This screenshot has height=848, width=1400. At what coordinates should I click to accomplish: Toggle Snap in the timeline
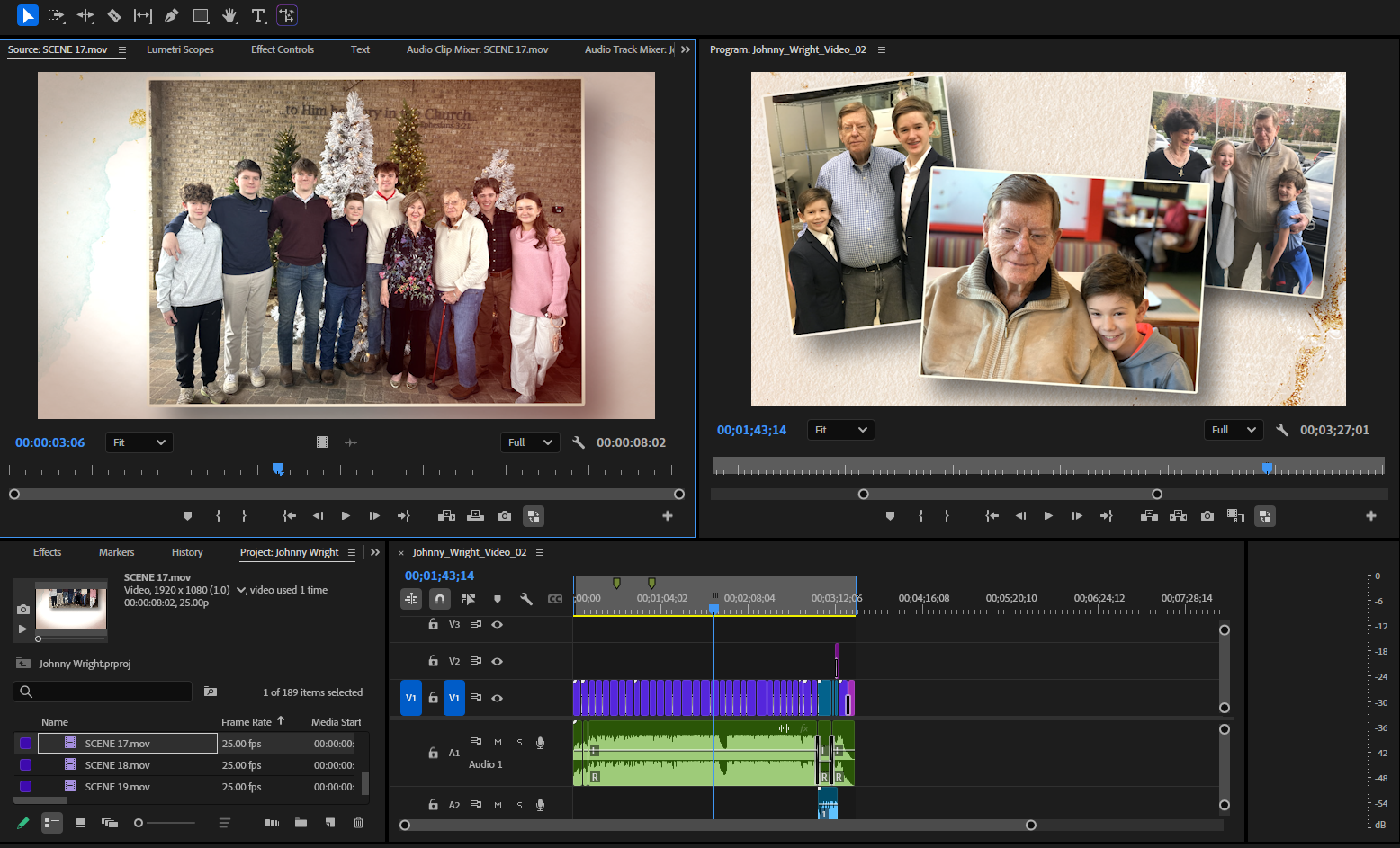click(x=440, y=598)
